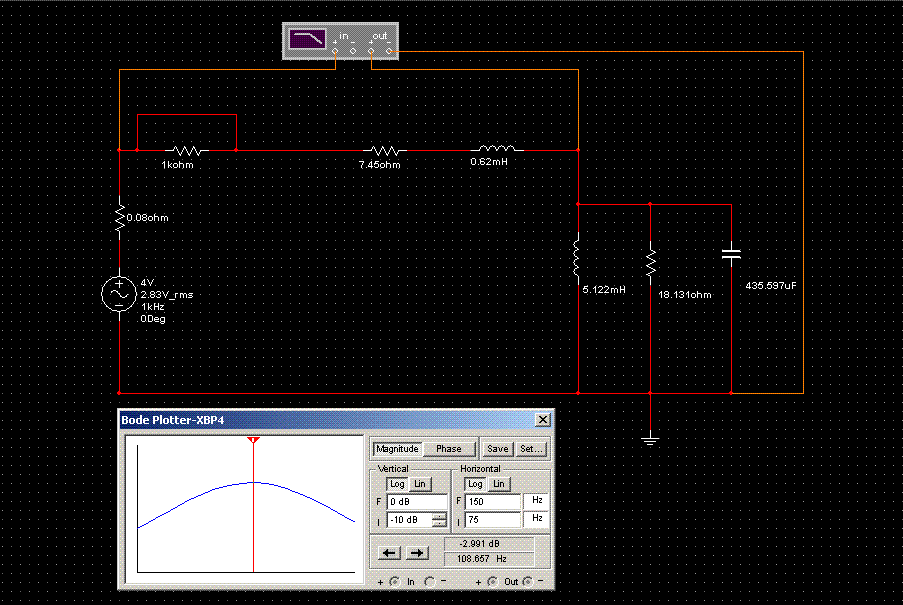The image size is (903, 605).
Task: Click the Bode plotter out+ terminal
Action: click(x=371, y=51)
